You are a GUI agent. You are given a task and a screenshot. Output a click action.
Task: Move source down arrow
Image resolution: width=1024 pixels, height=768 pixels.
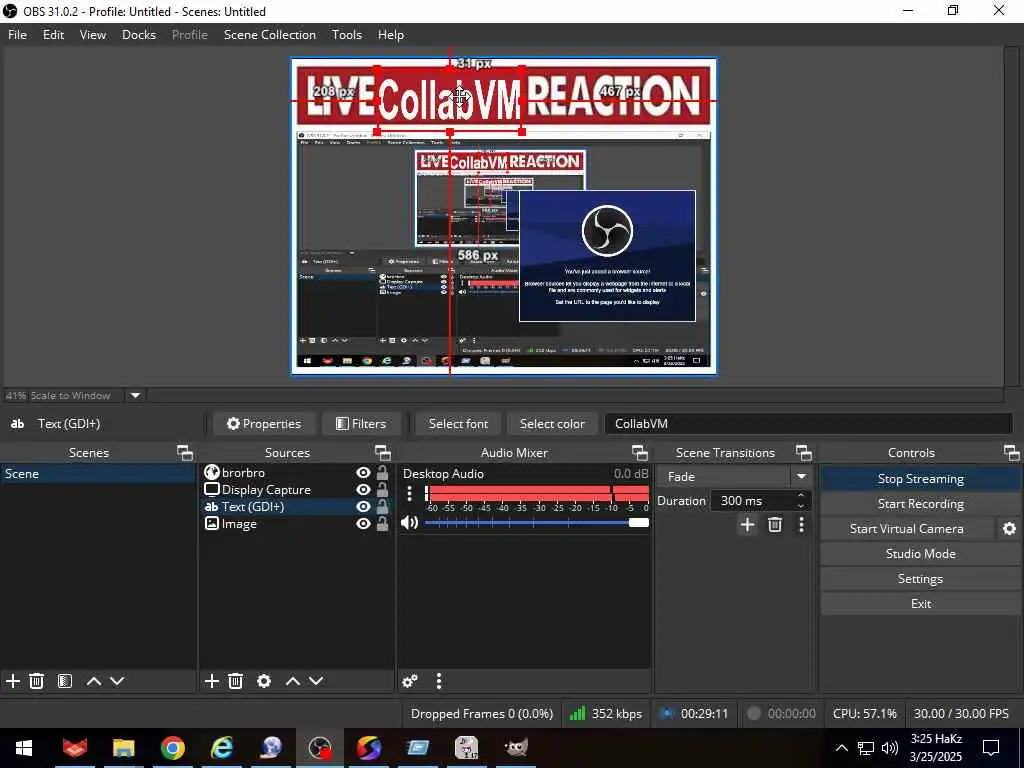tap(316, 681)
